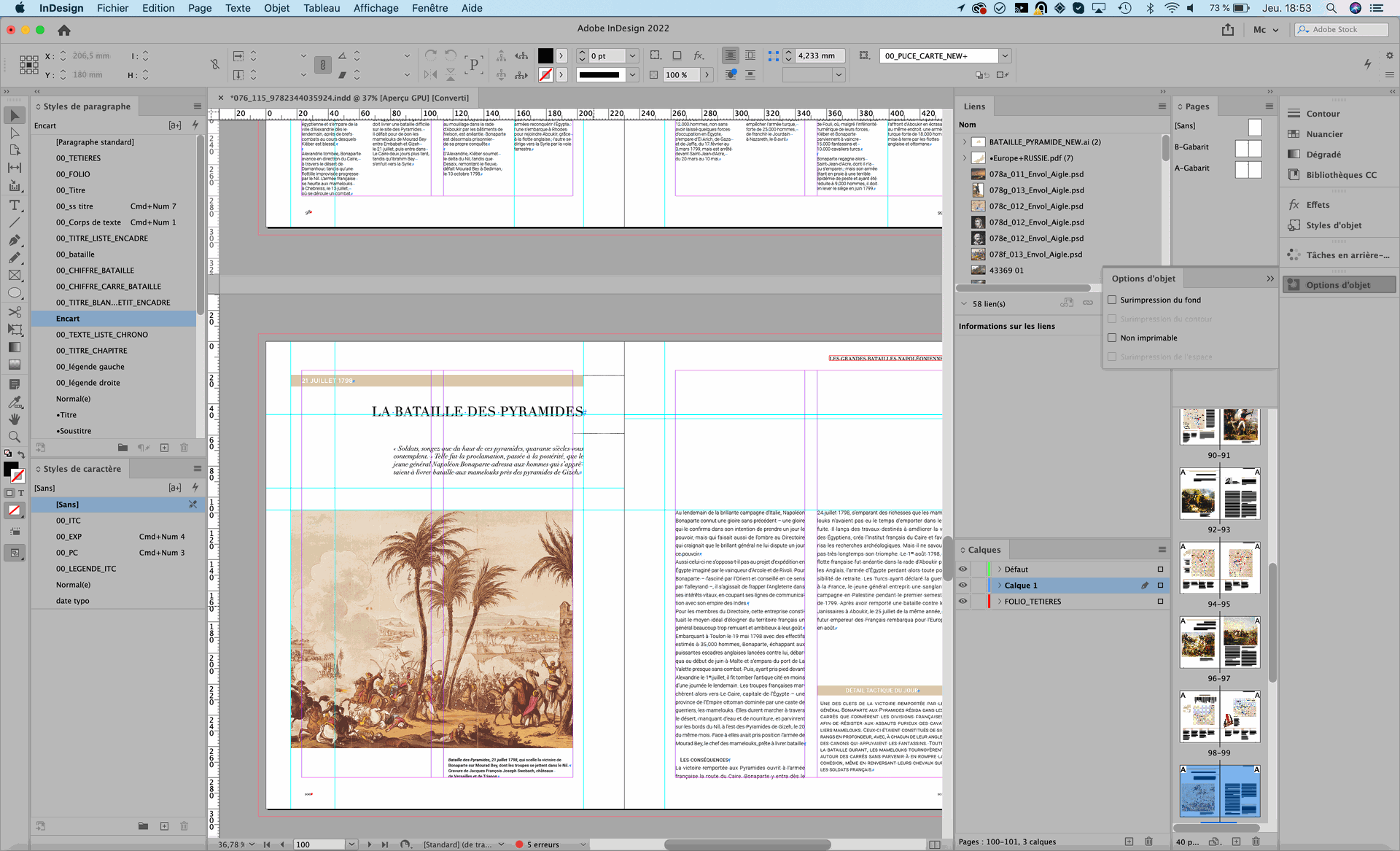
Task: Select the Pen tool
Action: pyautogui.click(x=15, y=240)
